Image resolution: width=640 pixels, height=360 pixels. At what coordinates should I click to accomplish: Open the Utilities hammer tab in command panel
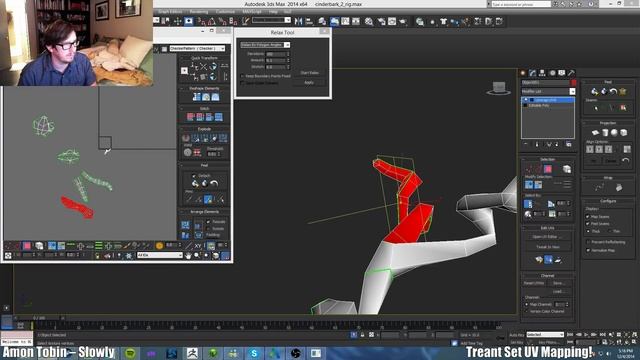(x=571, y=73)
